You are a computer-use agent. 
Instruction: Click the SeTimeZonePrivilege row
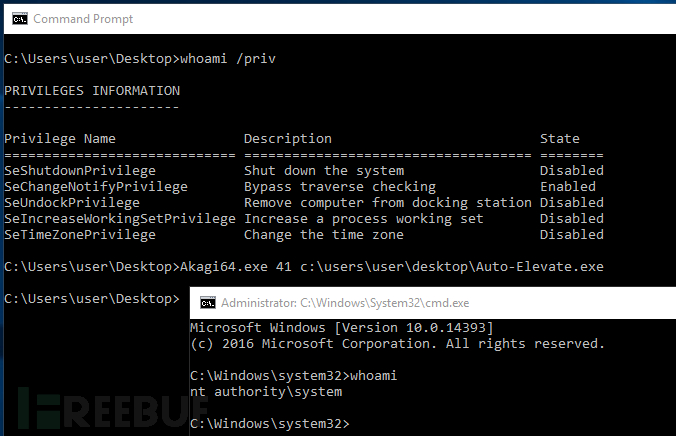point(304,235)
